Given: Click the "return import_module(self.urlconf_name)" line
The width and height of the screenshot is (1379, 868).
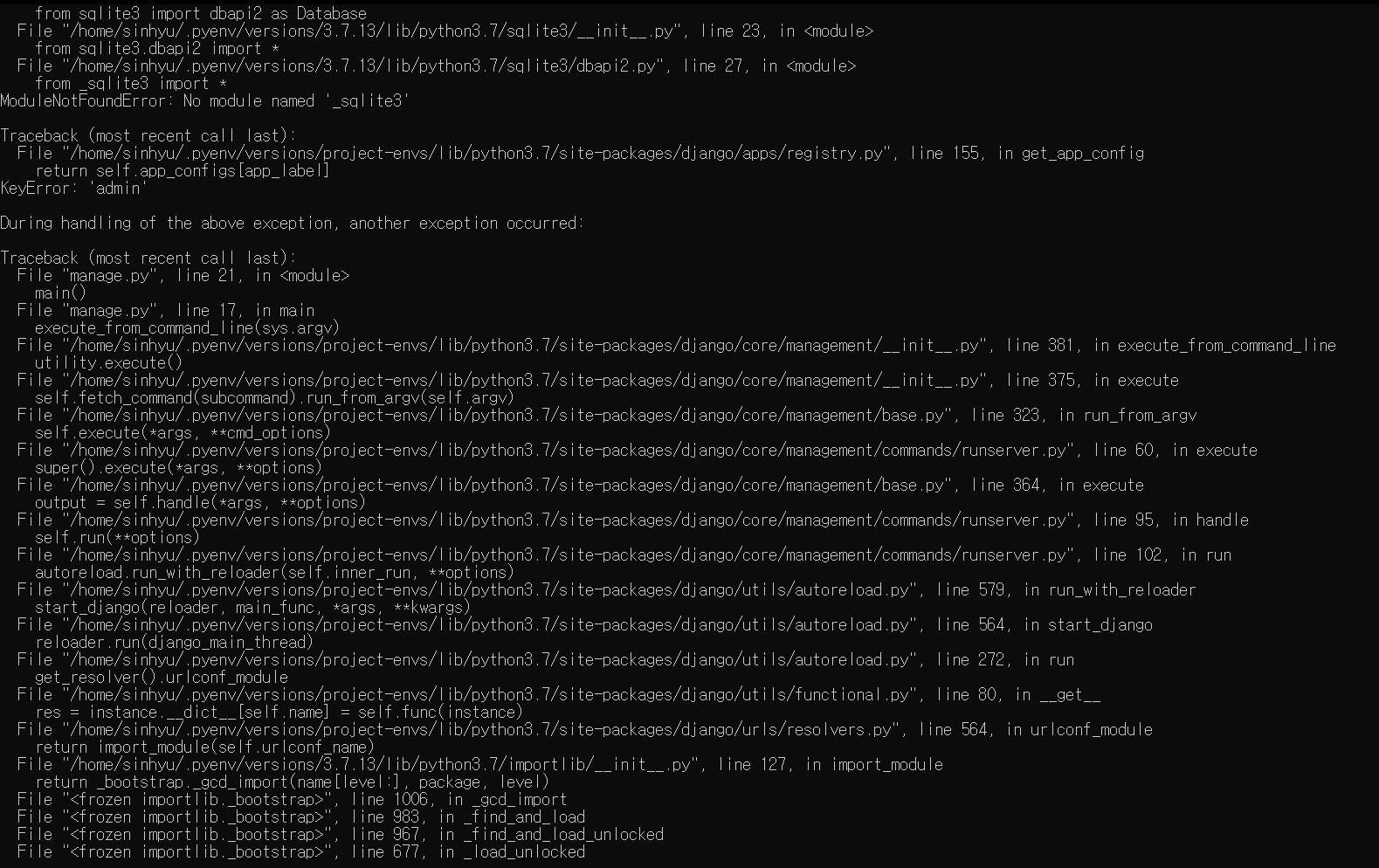Looking at the screenshot, I should point(204,747).
